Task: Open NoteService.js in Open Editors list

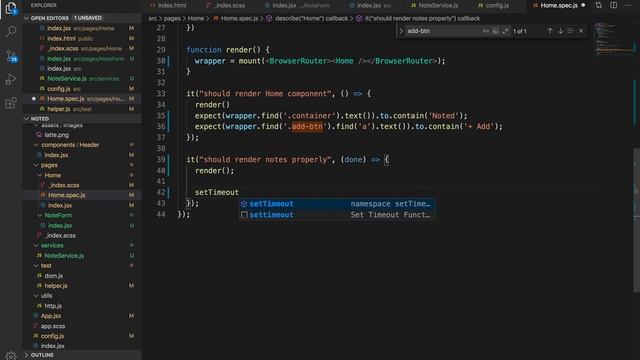Action: pyautogui.click(x=82, y=78)
